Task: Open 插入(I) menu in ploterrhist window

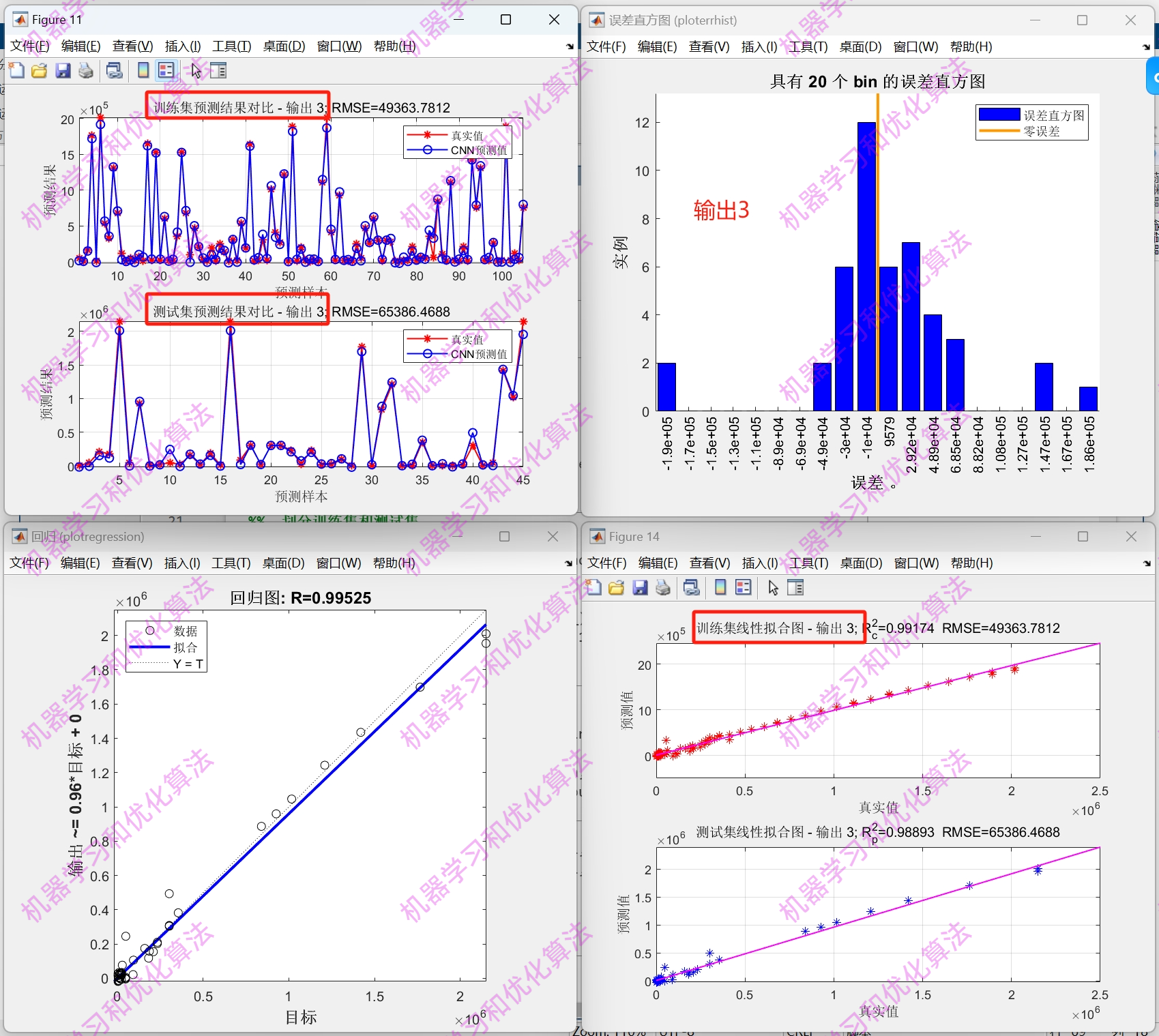Action: pyautogui.click(x=759, y=46)
